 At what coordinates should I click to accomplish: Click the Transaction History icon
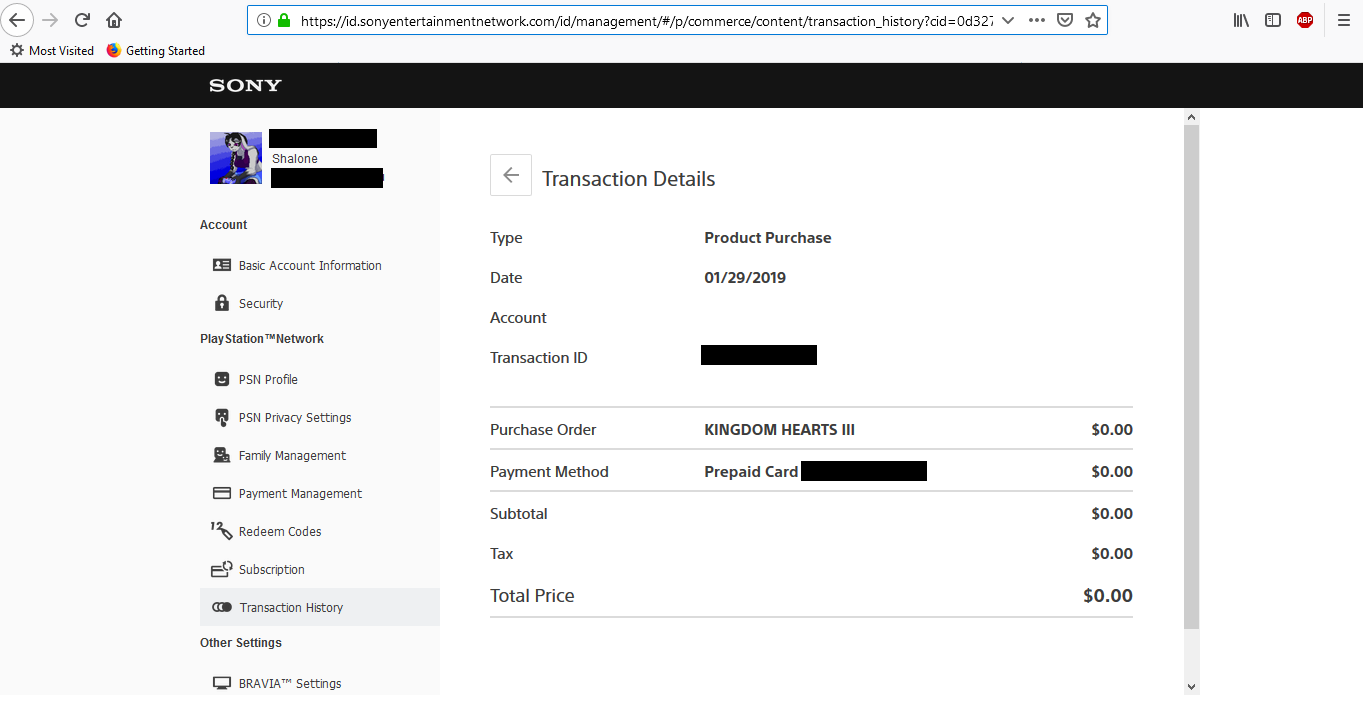point(222,607)
